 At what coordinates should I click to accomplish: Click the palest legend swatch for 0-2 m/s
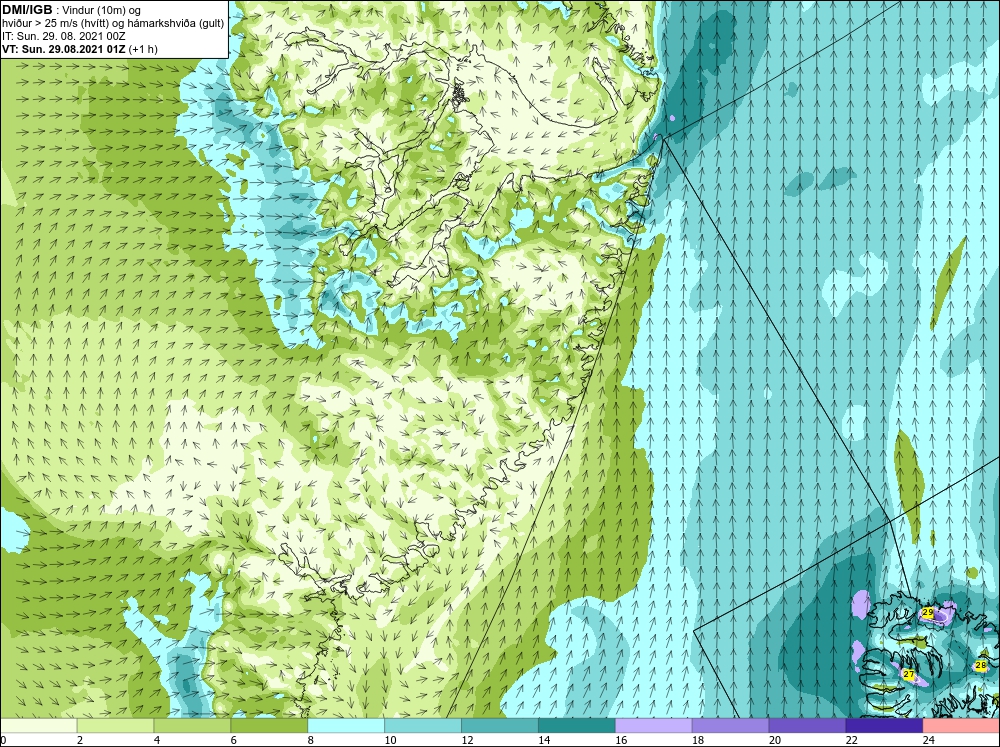38,726
